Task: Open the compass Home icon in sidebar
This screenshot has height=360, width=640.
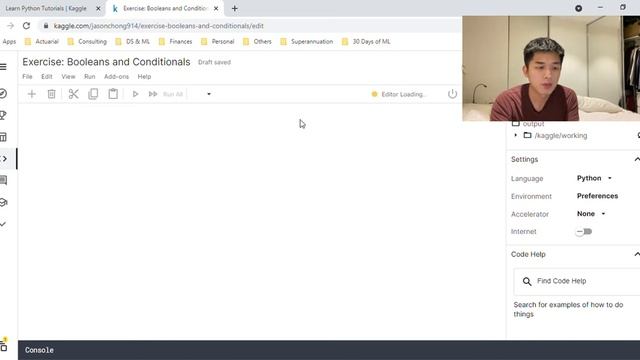Action: [3, 93]
